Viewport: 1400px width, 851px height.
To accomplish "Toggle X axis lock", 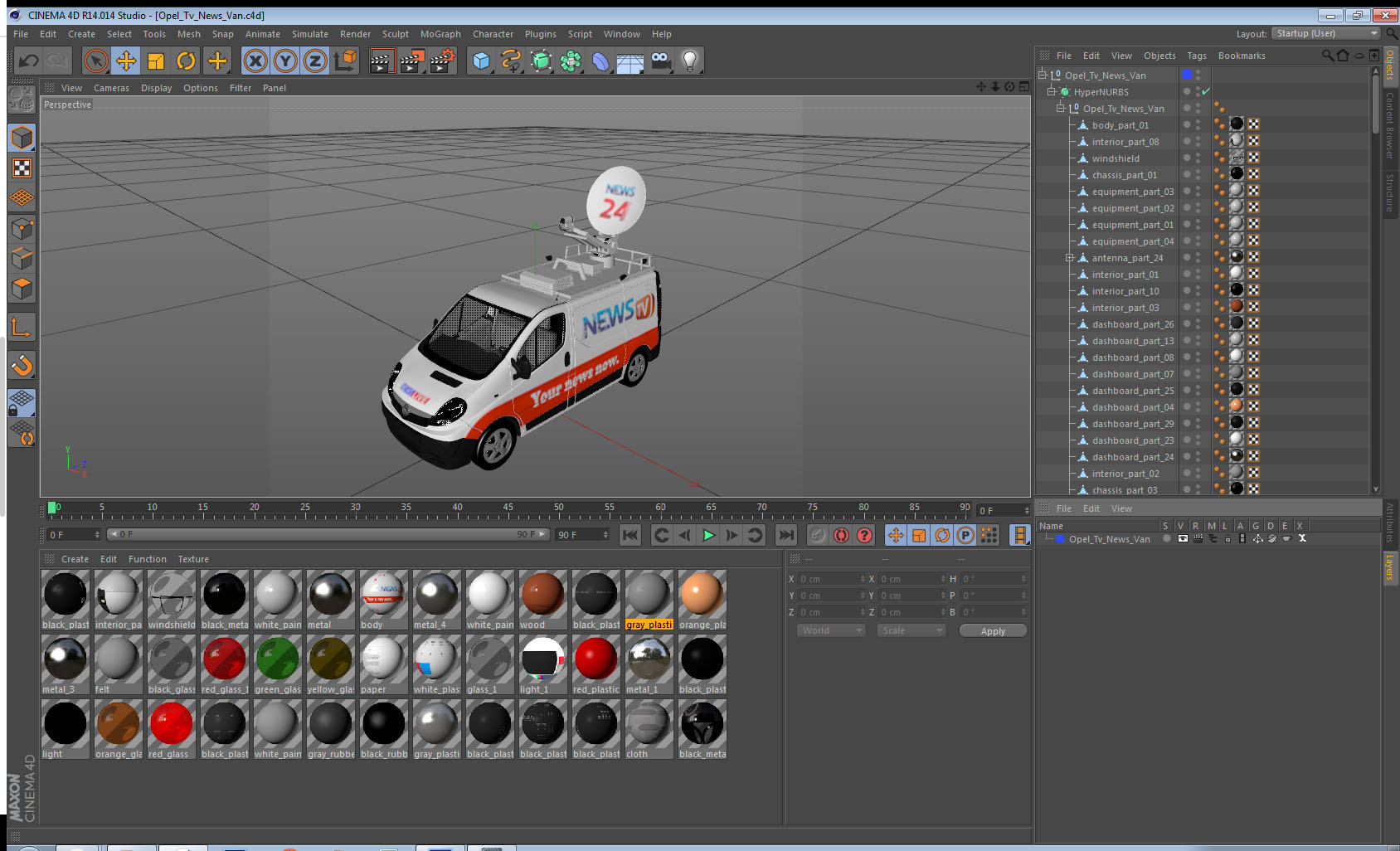I will tap(255, 61).
